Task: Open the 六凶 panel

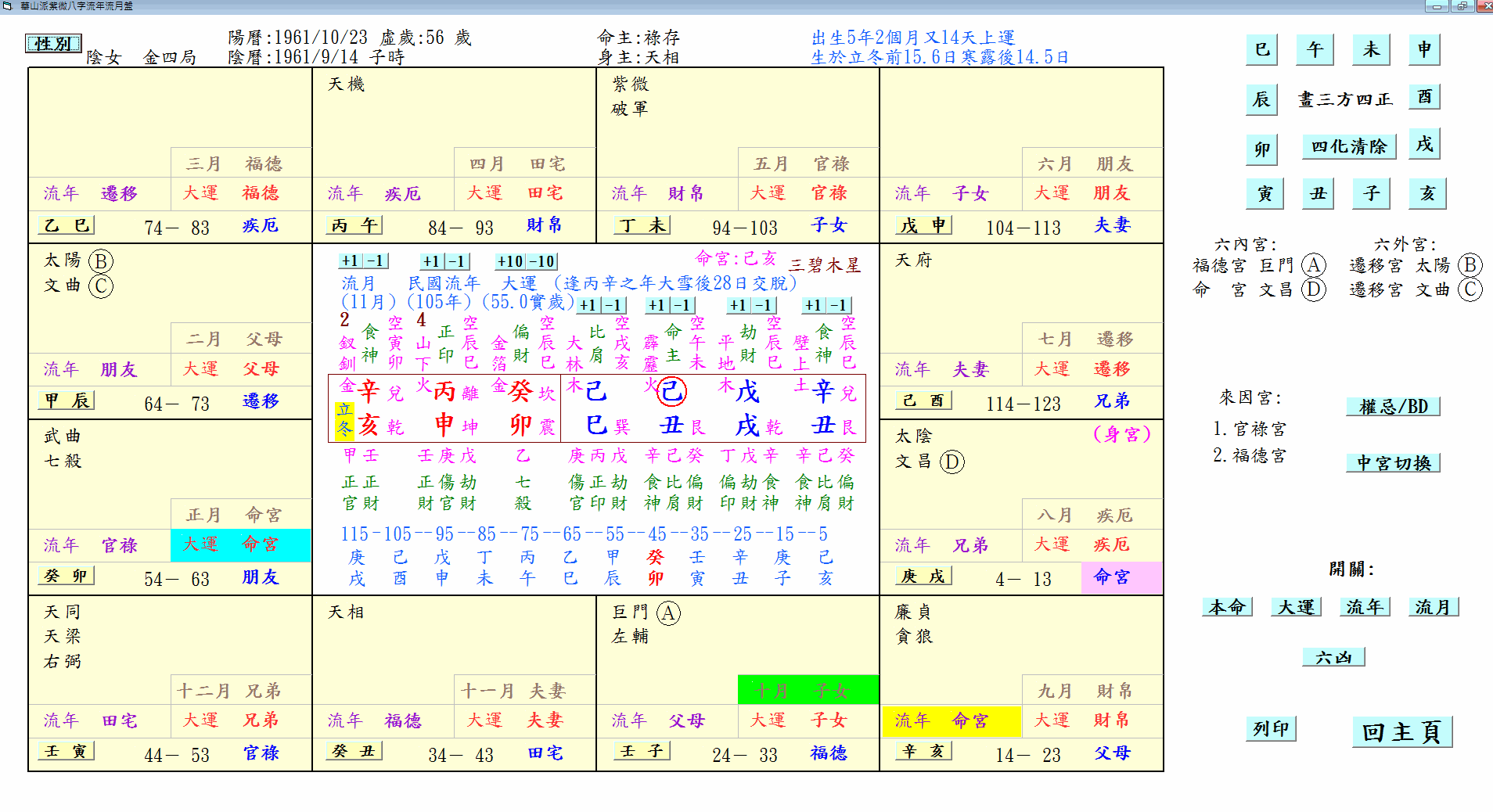Action: pyautogui.click(x=1333, y=656)
